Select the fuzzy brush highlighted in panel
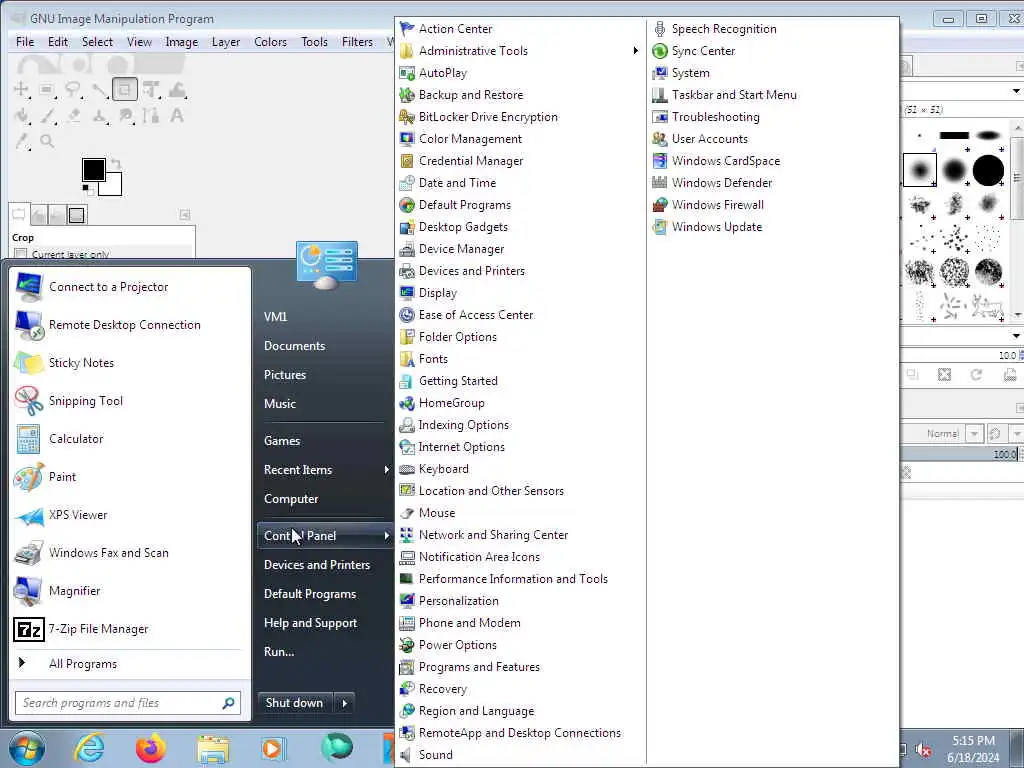 [x=920, y=170]
